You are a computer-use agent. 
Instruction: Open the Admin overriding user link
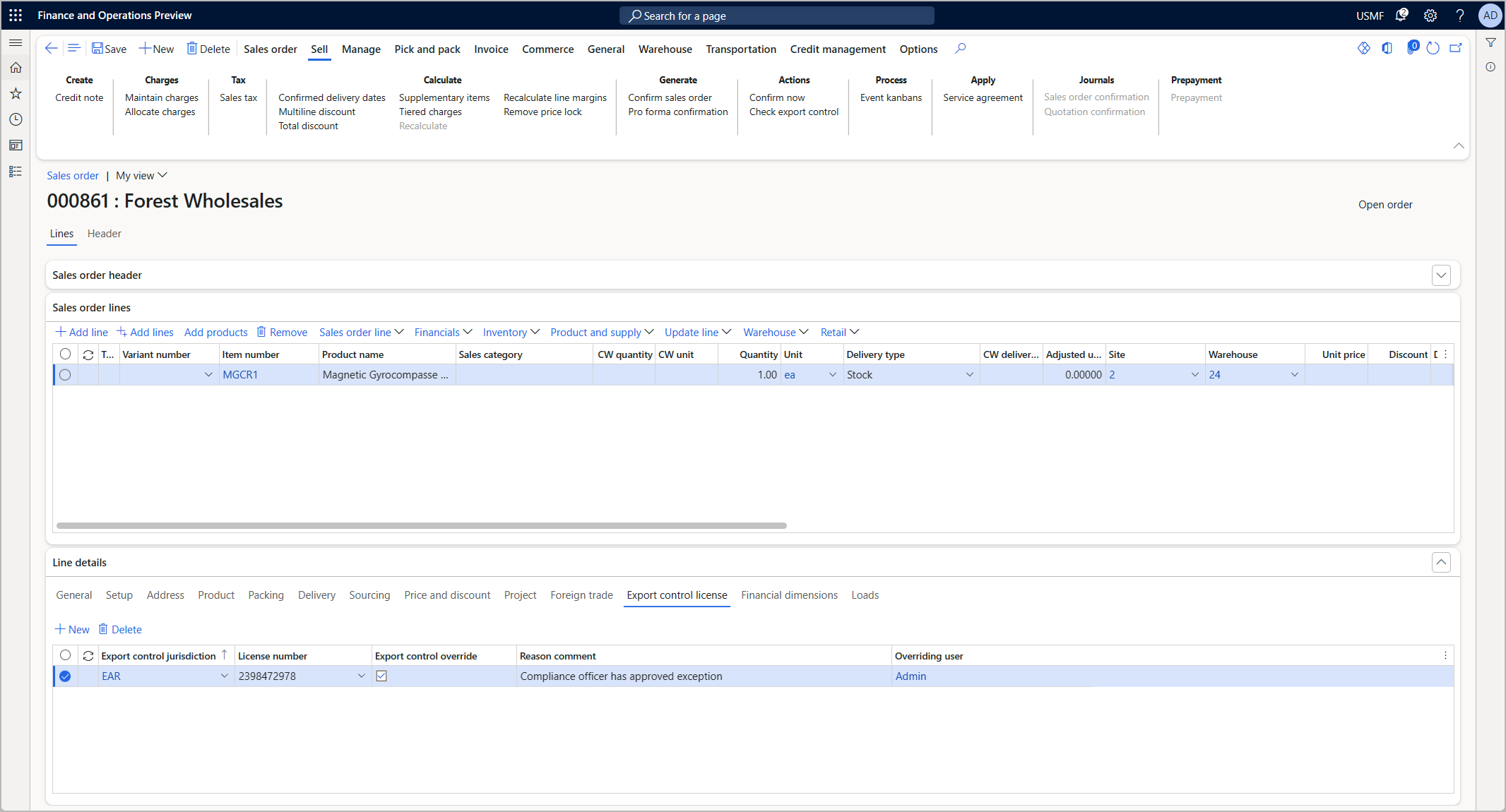(911, 676)
